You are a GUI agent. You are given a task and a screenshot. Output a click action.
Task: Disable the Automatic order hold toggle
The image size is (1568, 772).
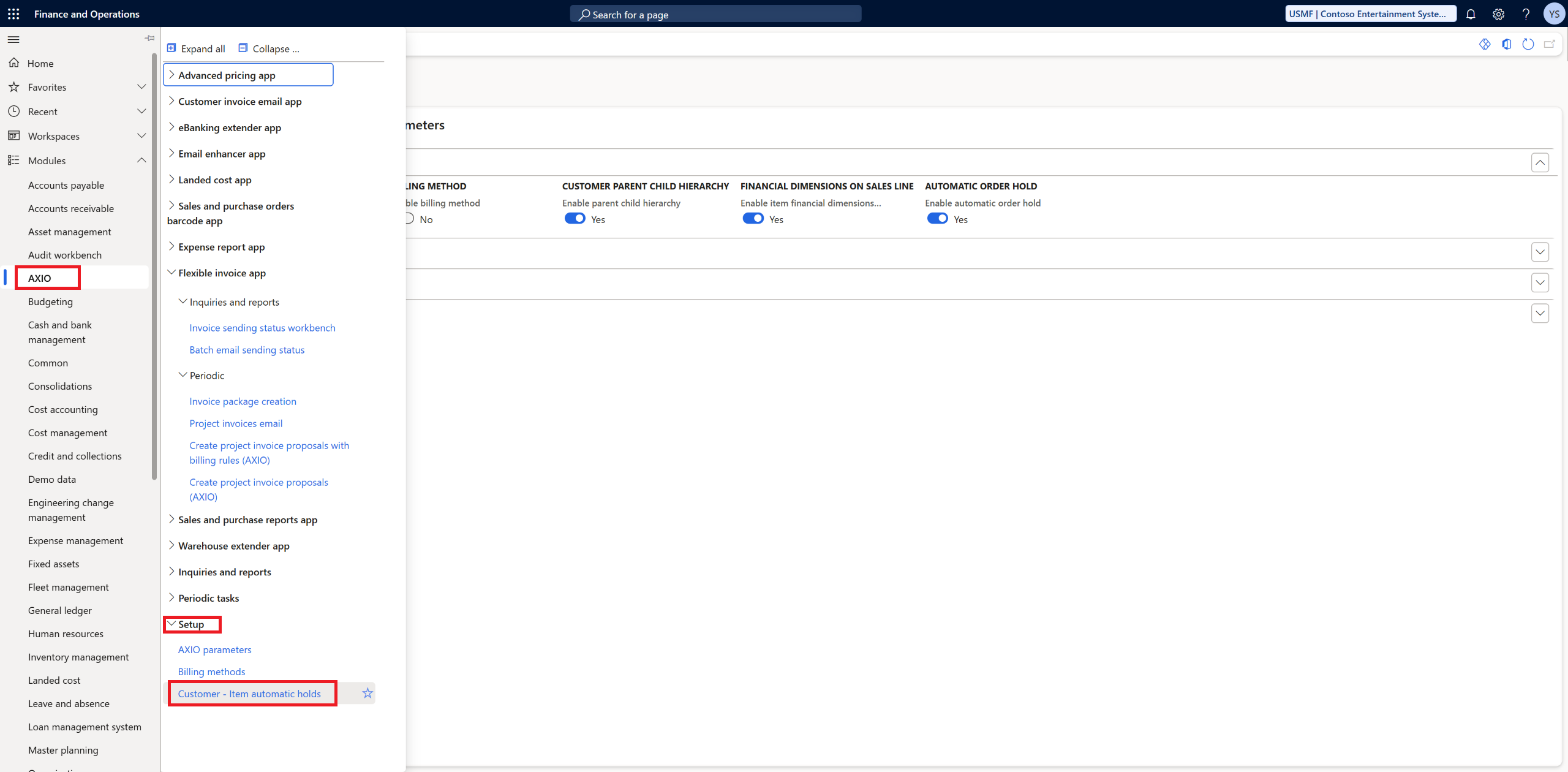(x=938, y=218)
